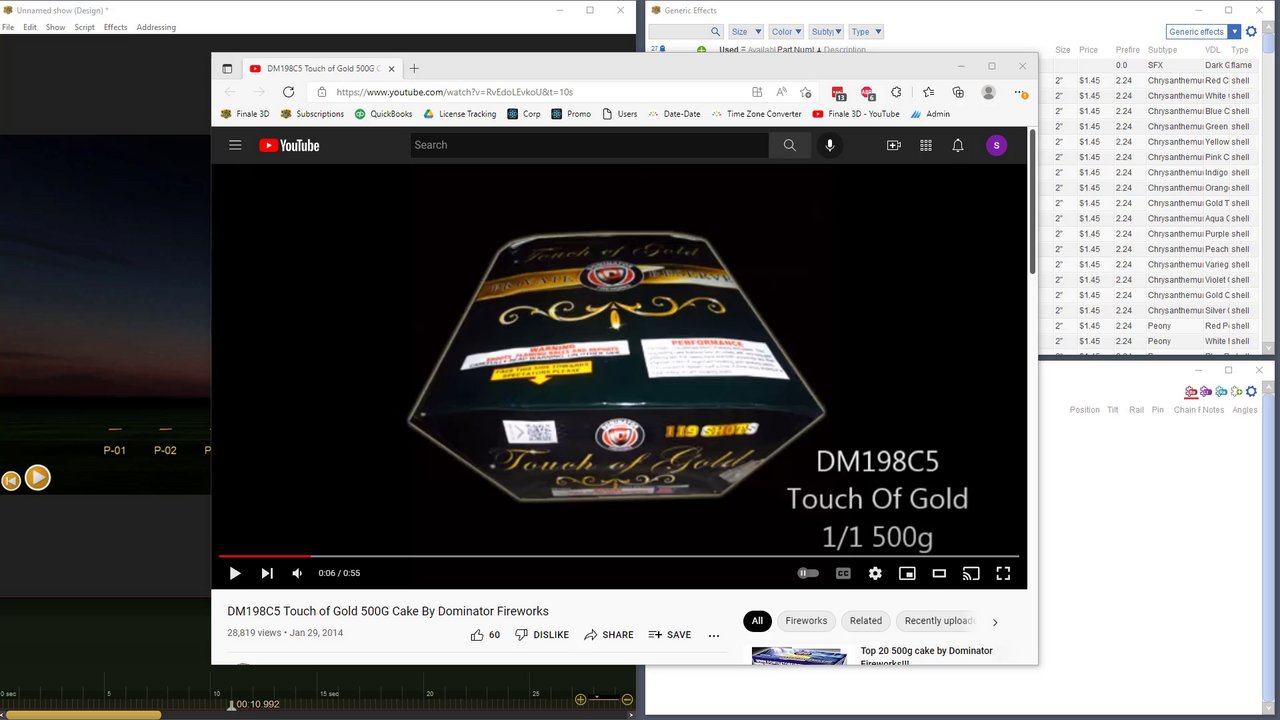
Task: Open browser favorites list icon
Action: pos(929,92)
